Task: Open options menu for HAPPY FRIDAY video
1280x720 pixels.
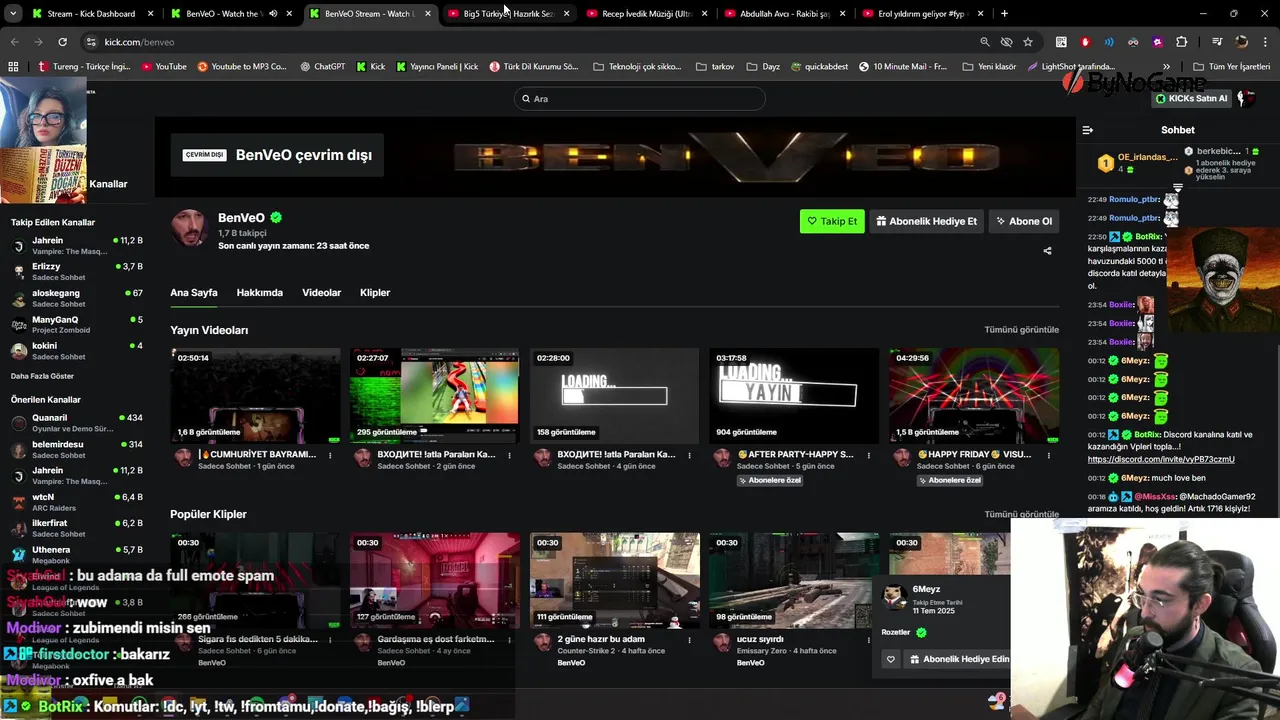Action: pyautogui.click(x=1049, y=455)
